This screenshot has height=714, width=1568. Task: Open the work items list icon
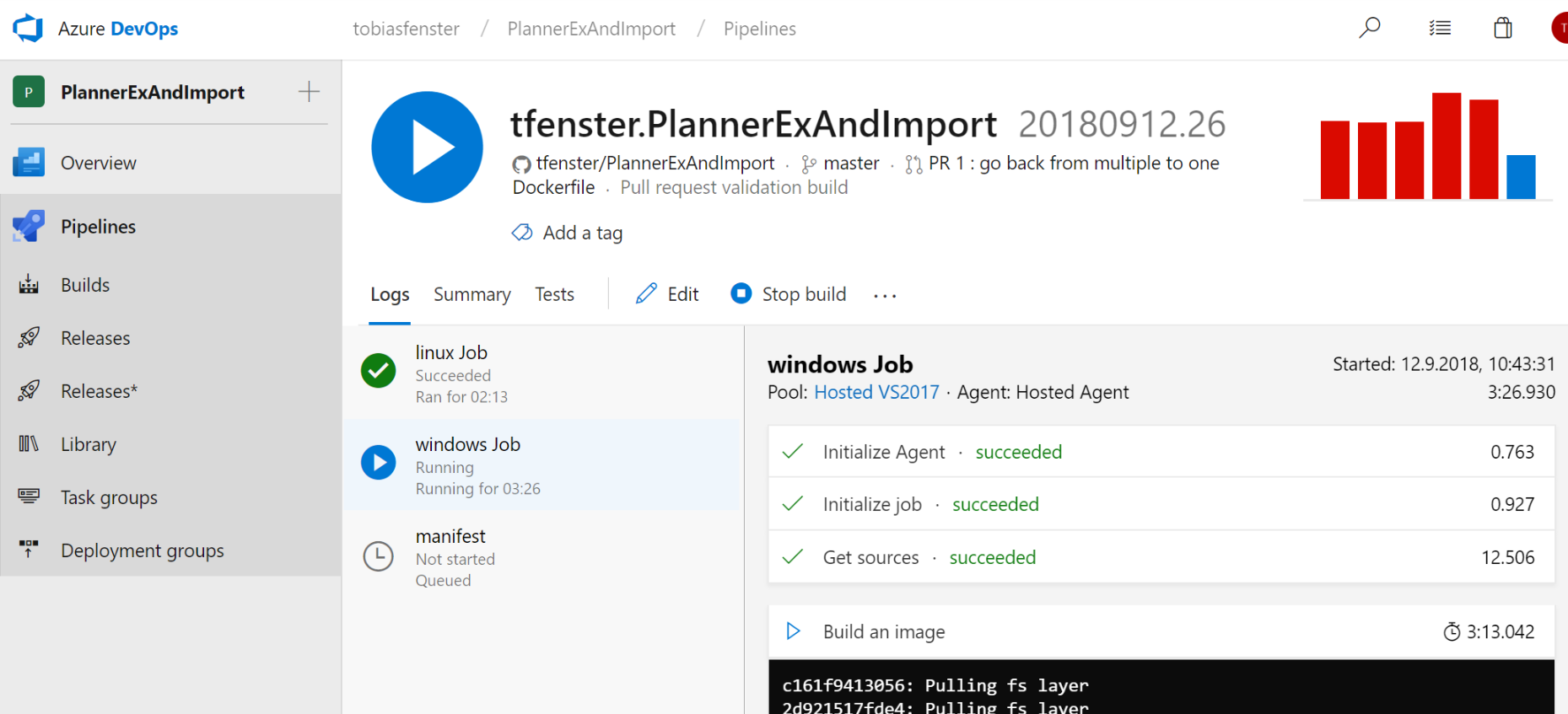click(1440, 28)
